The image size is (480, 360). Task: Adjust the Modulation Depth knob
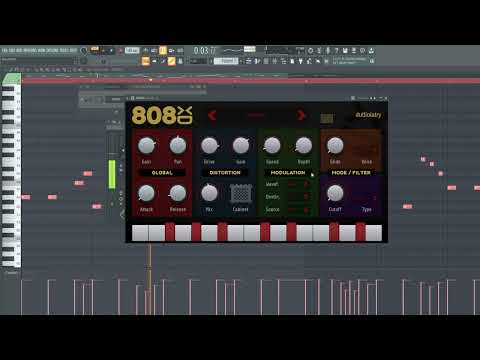coord(304,146)
